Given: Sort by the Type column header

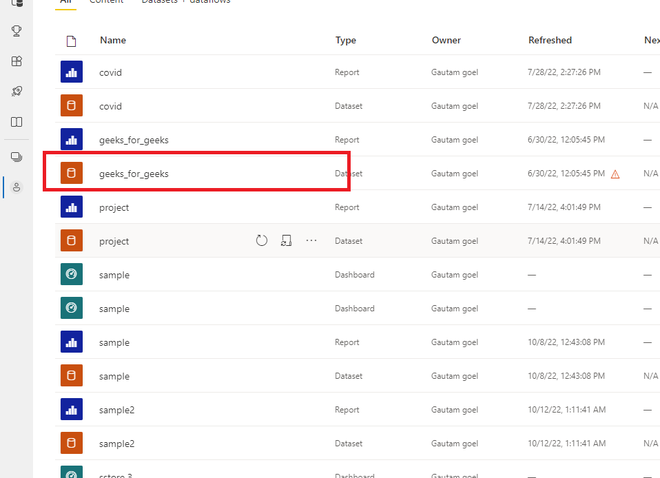Looking at the screenshot, I should click(x=346, y=40).
